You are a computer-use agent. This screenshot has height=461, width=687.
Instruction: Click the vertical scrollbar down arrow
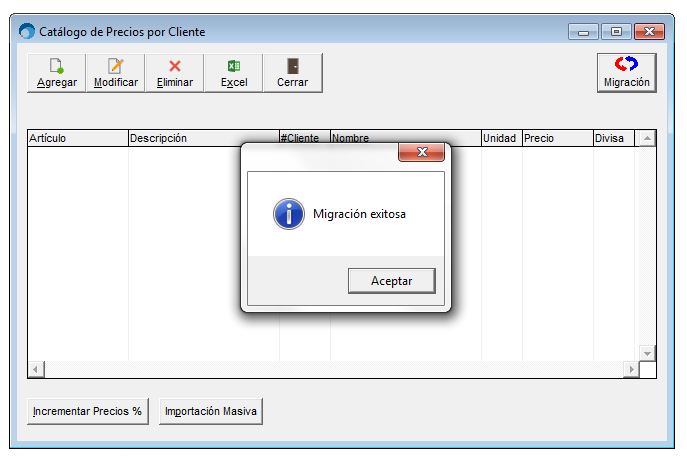pos(647,353)
